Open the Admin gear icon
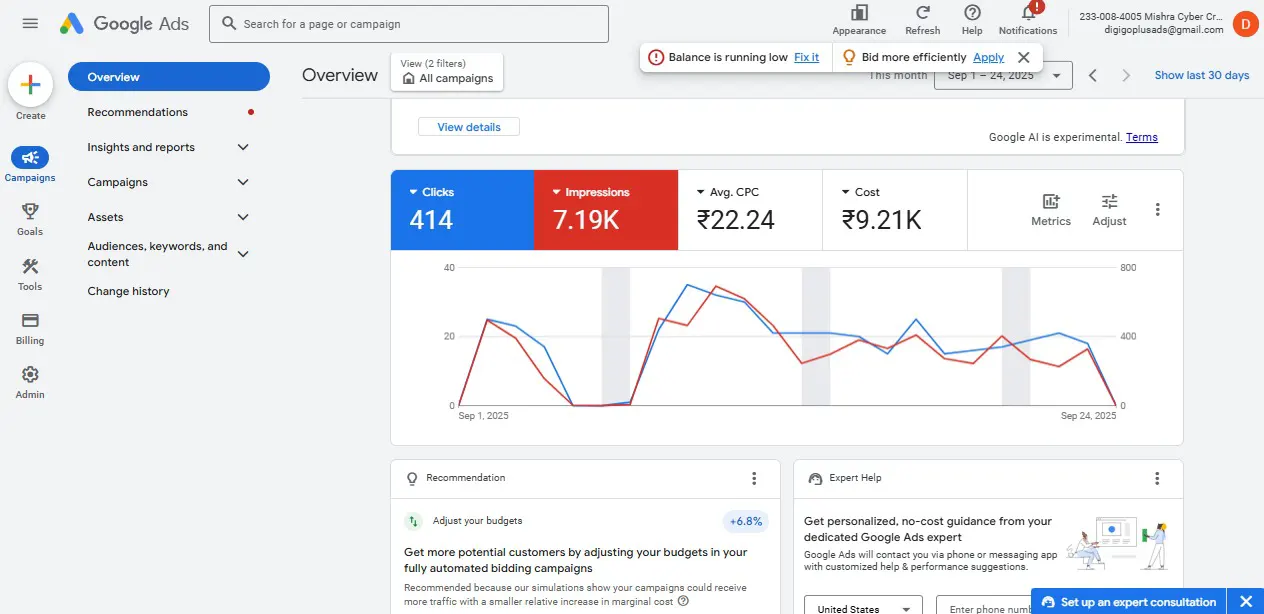Screen dimensions: 1264x614 30,375
